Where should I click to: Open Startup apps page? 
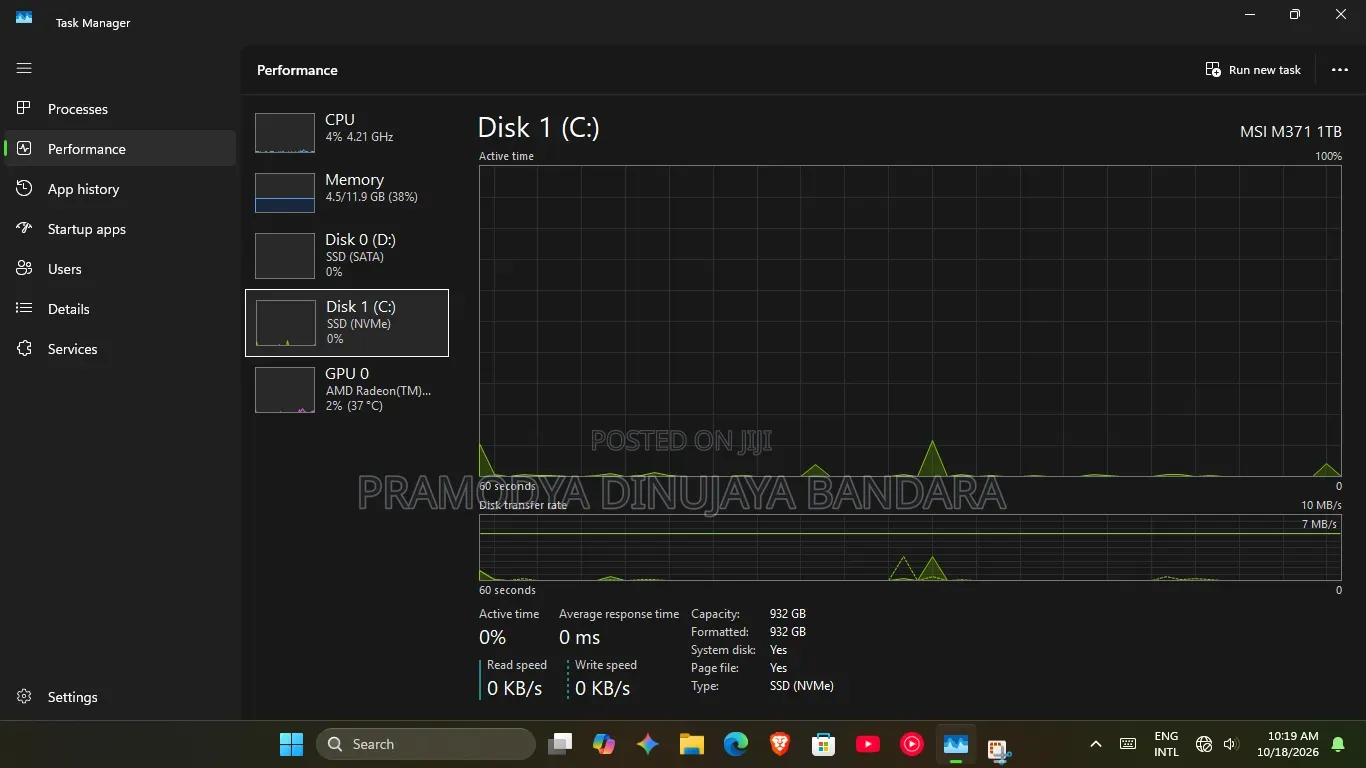coord(120,229)
